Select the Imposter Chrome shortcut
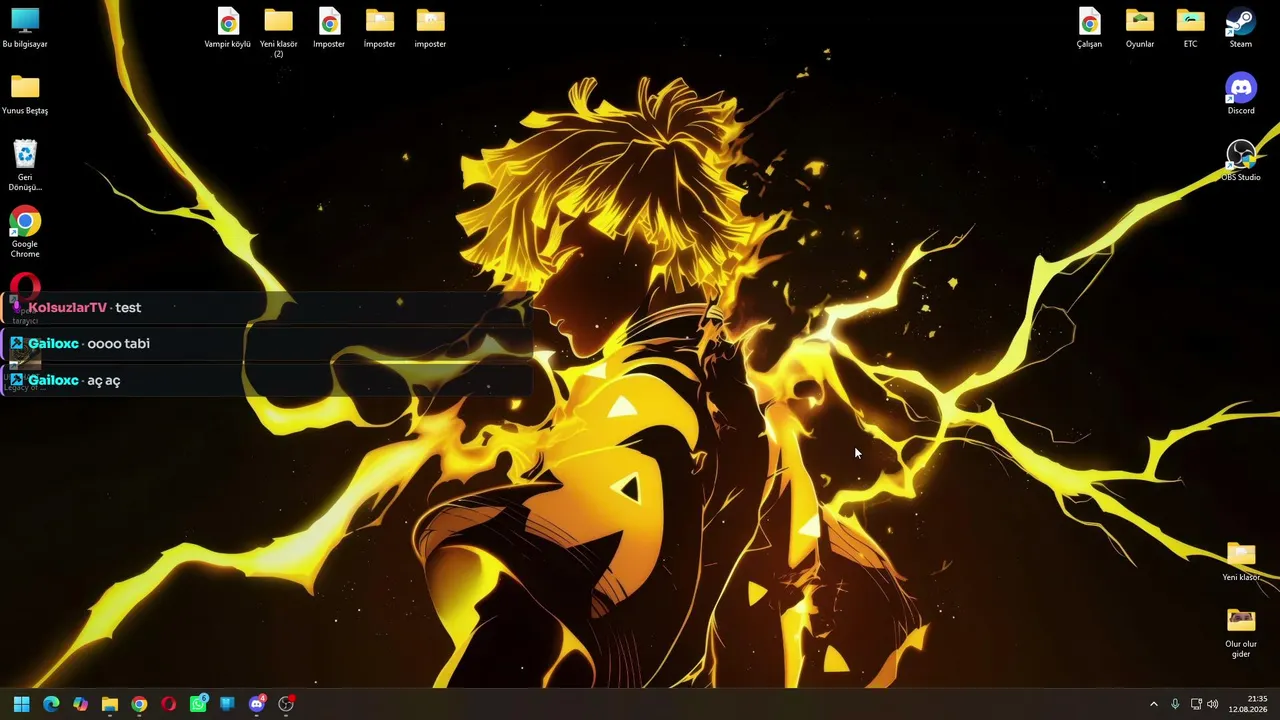 click(x=329, y=27)
